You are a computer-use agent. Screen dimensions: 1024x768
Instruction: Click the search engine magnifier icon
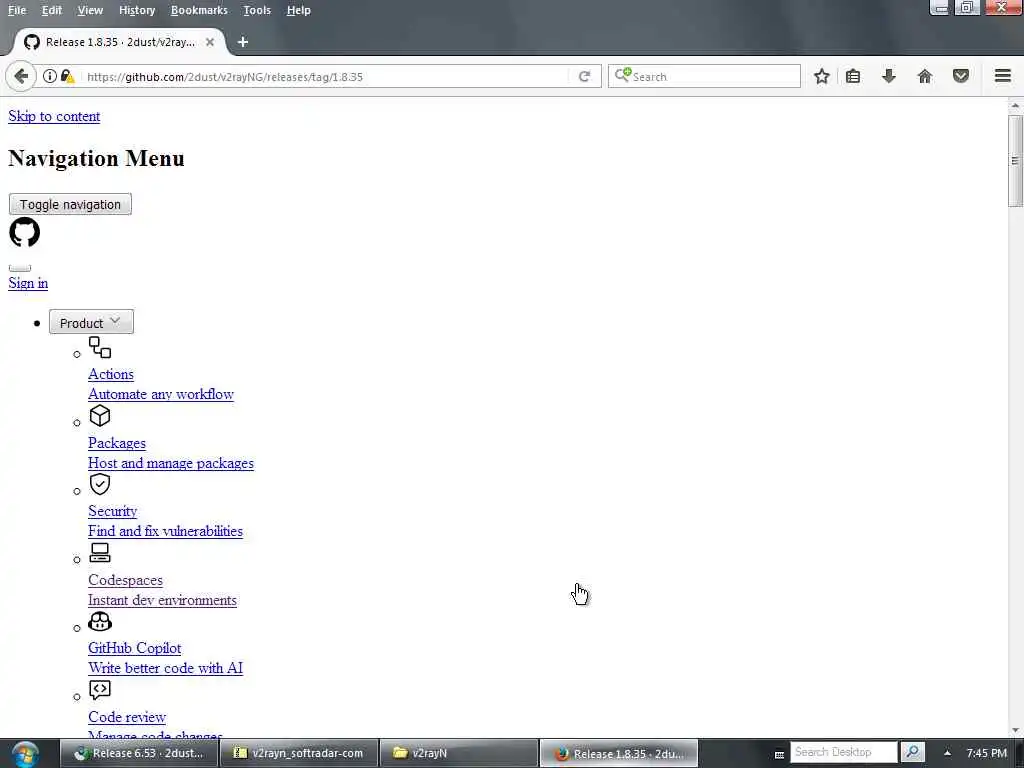click(x=622, y=75)
